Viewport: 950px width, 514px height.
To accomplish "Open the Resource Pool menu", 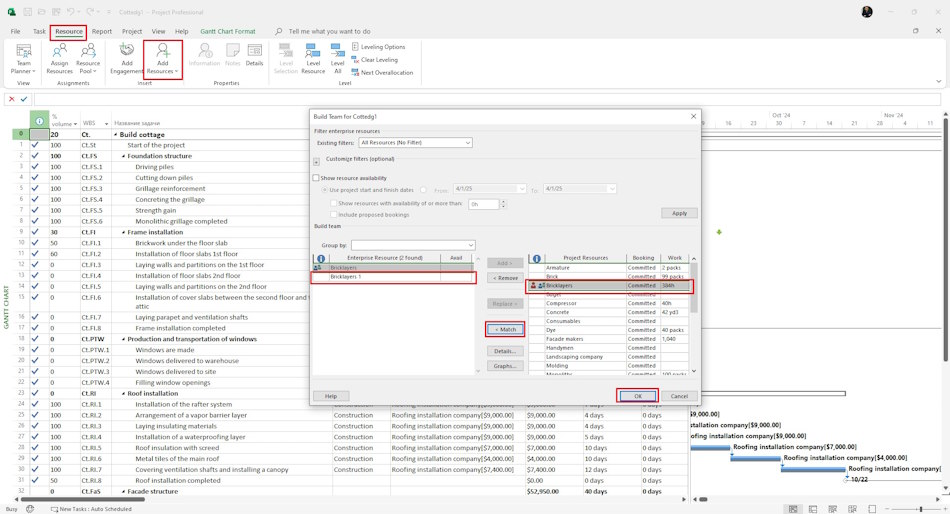I will click(88, 59).
